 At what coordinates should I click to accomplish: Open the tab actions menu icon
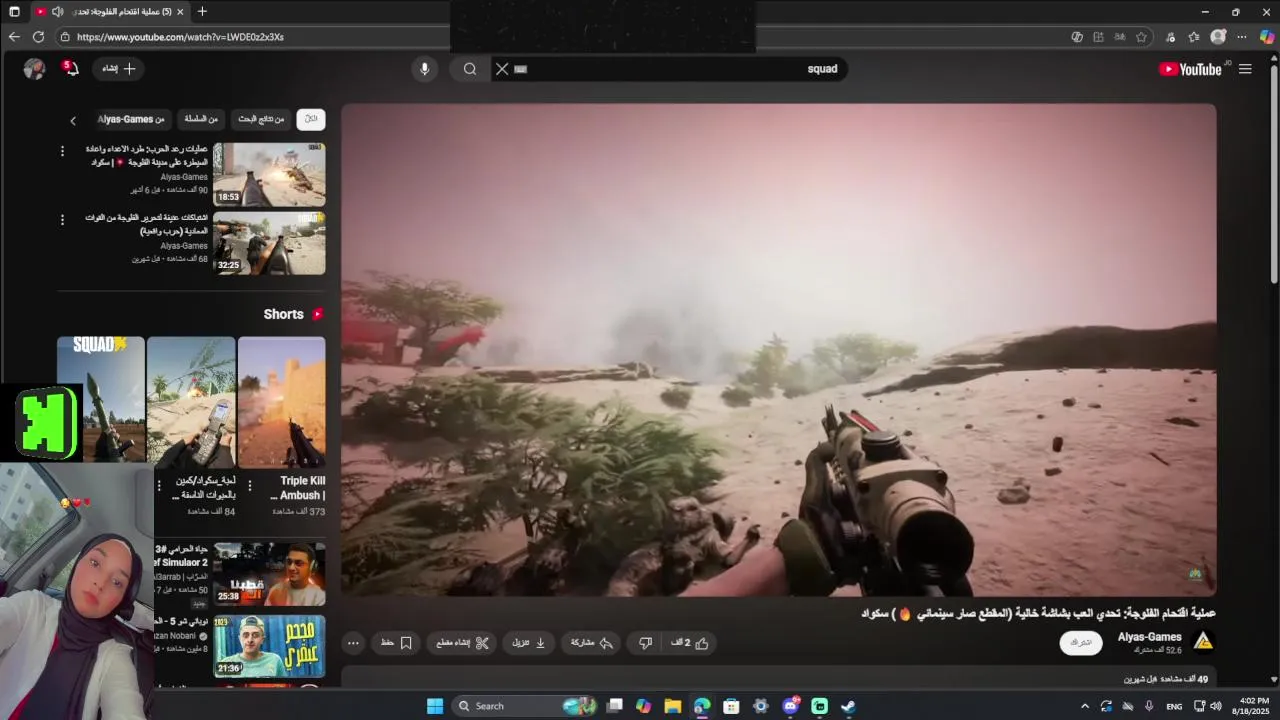[14, 12]
